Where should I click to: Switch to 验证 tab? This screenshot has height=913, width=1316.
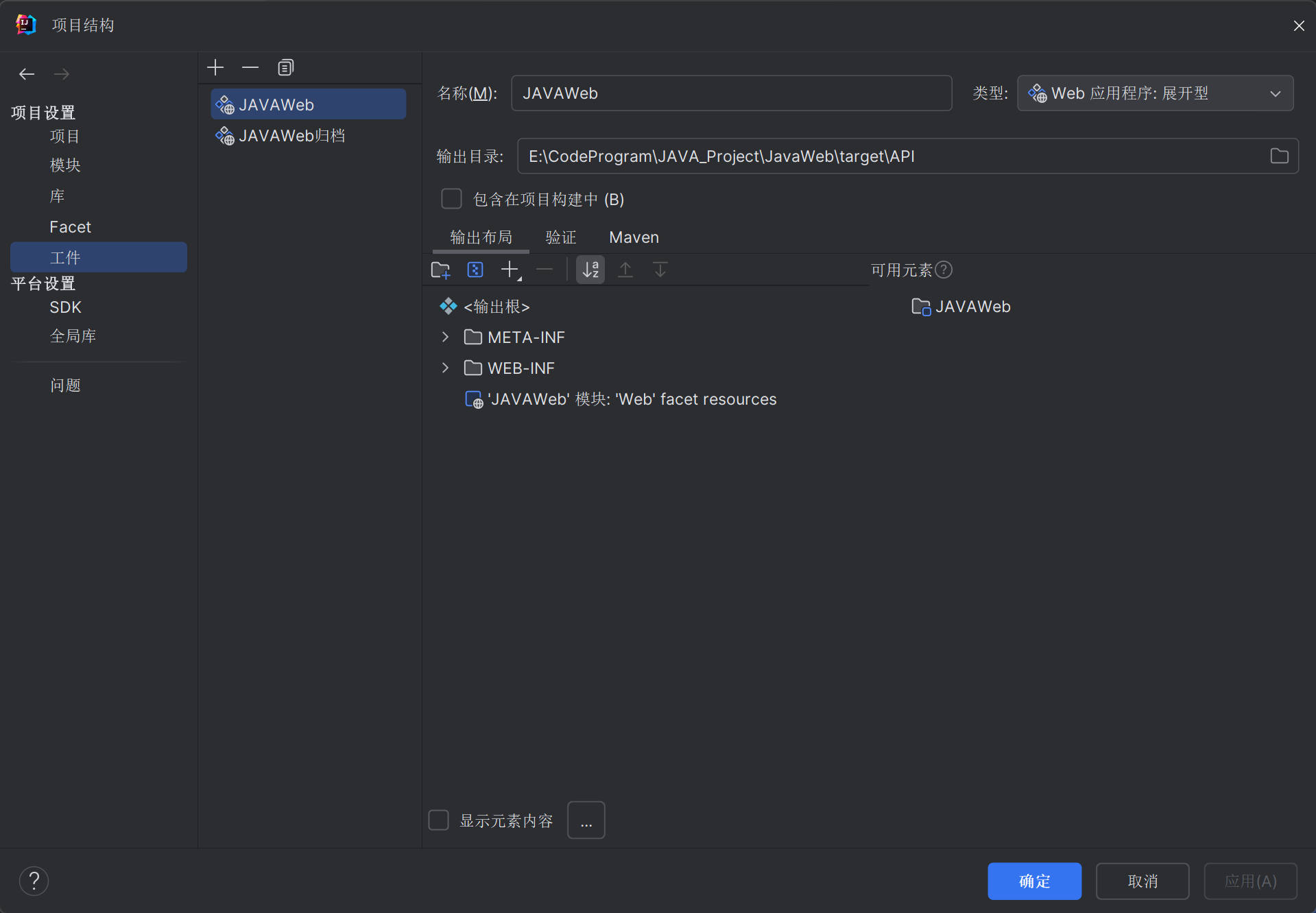[561, 237]
